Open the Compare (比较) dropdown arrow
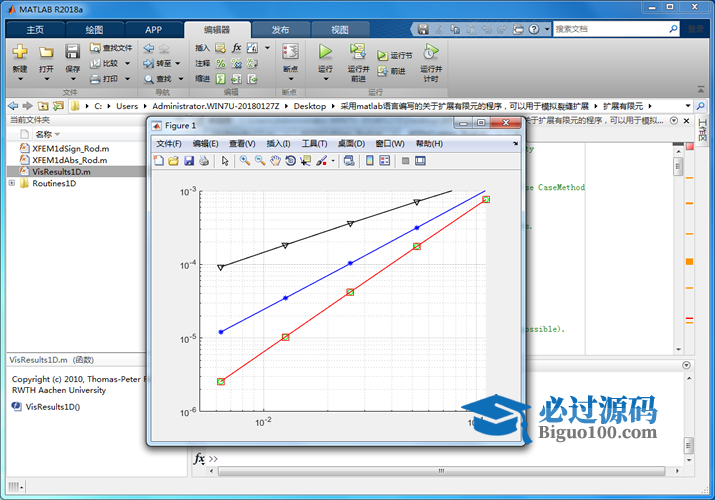The width and height of the screenshot is (715, 500). coord(126,63)
